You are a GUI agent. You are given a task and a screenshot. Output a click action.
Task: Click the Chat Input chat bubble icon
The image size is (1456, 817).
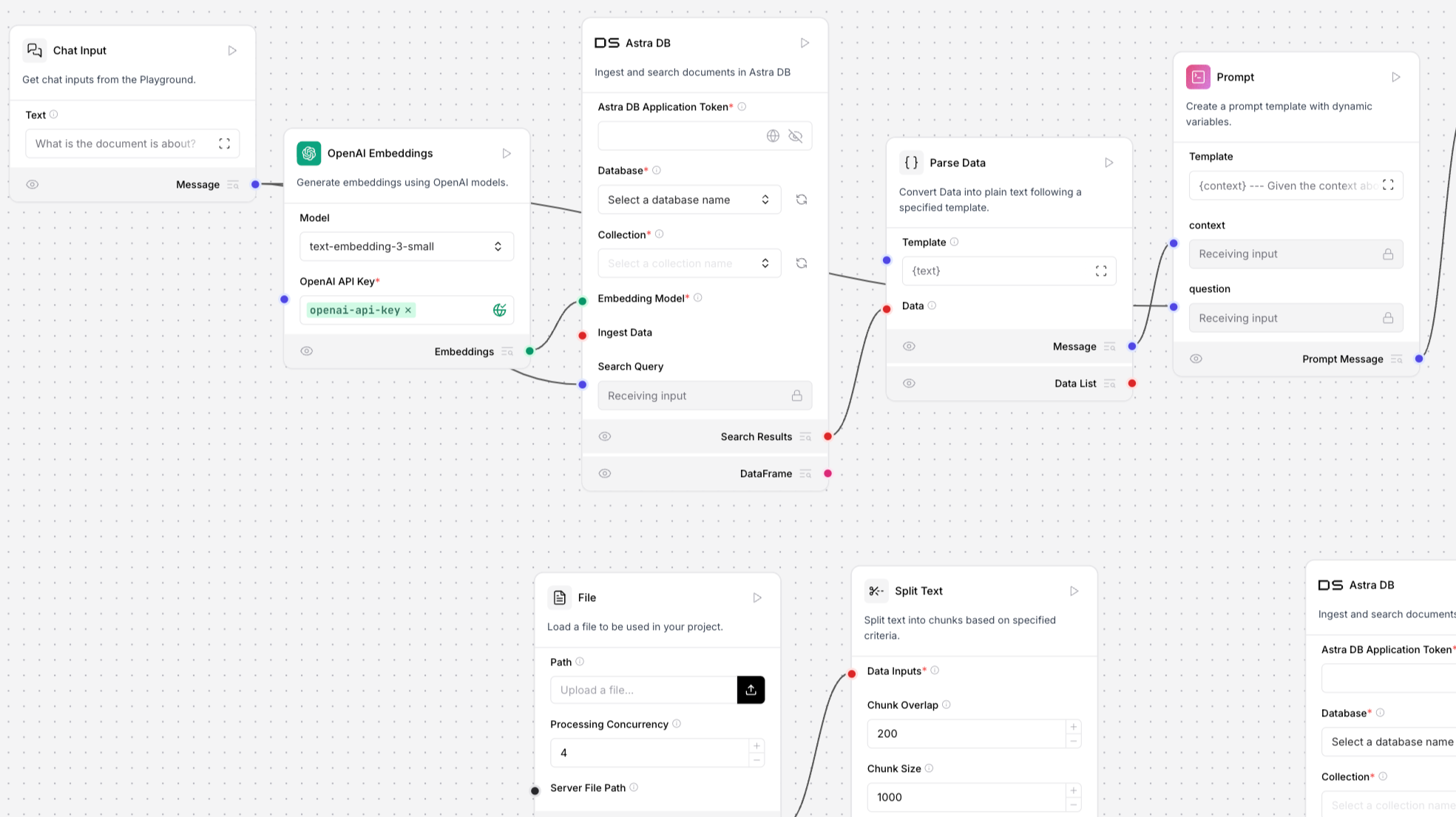tap(34, 50)
